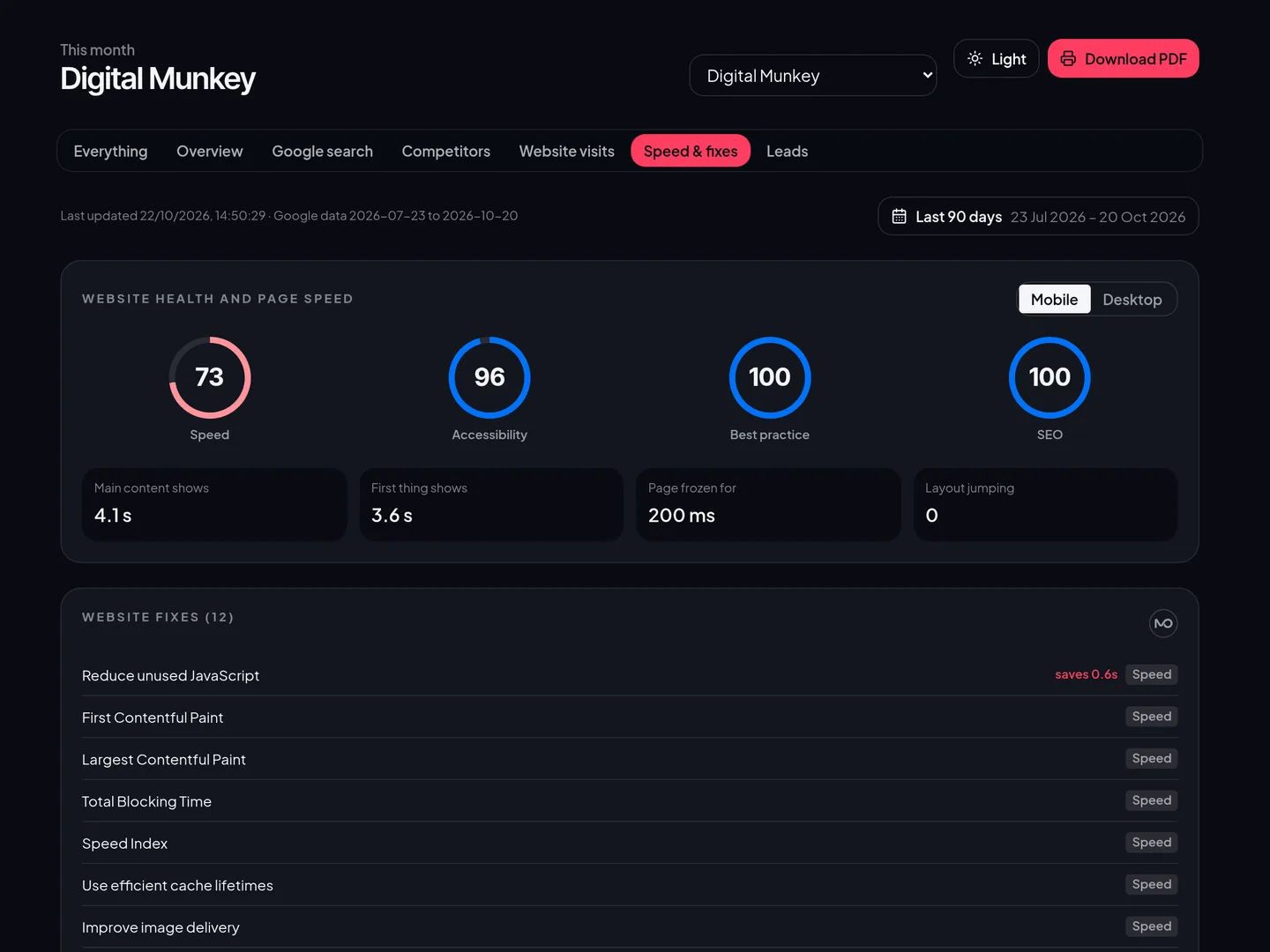
Task: Click the Download PDF button
Action: point(1123,58)
